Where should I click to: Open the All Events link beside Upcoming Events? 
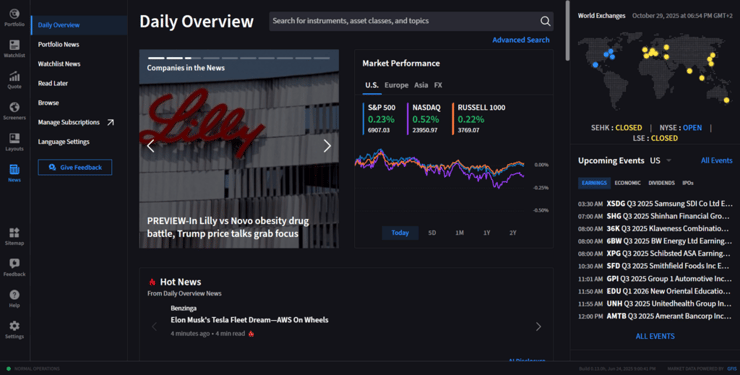click(x=716, y=161)
